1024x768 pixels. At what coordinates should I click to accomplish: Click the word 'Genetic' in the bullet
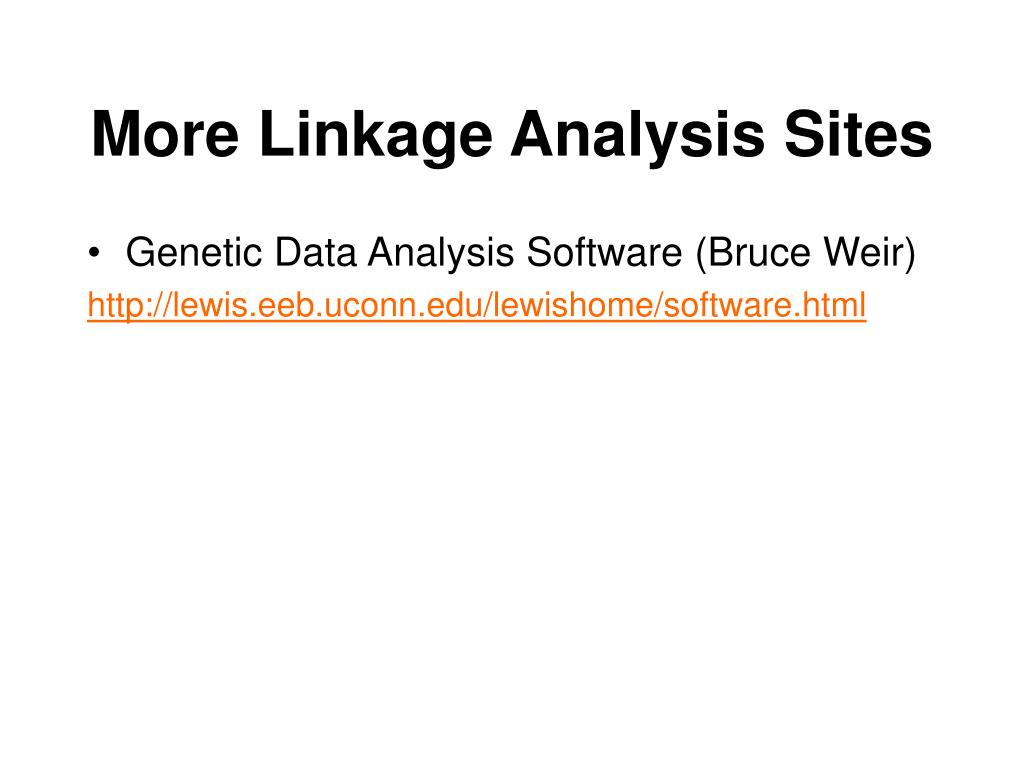pyautogui.click(x=194, y=253)
